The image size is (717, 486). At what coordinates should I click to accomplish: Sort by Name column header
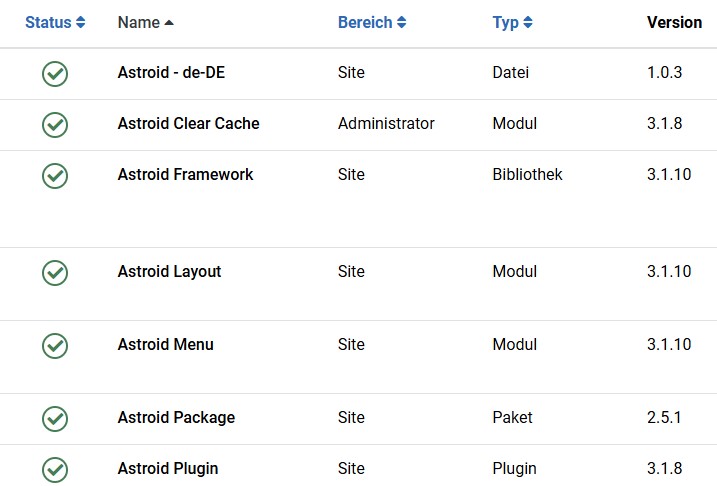pyautogui.click(x=145, y=22)
